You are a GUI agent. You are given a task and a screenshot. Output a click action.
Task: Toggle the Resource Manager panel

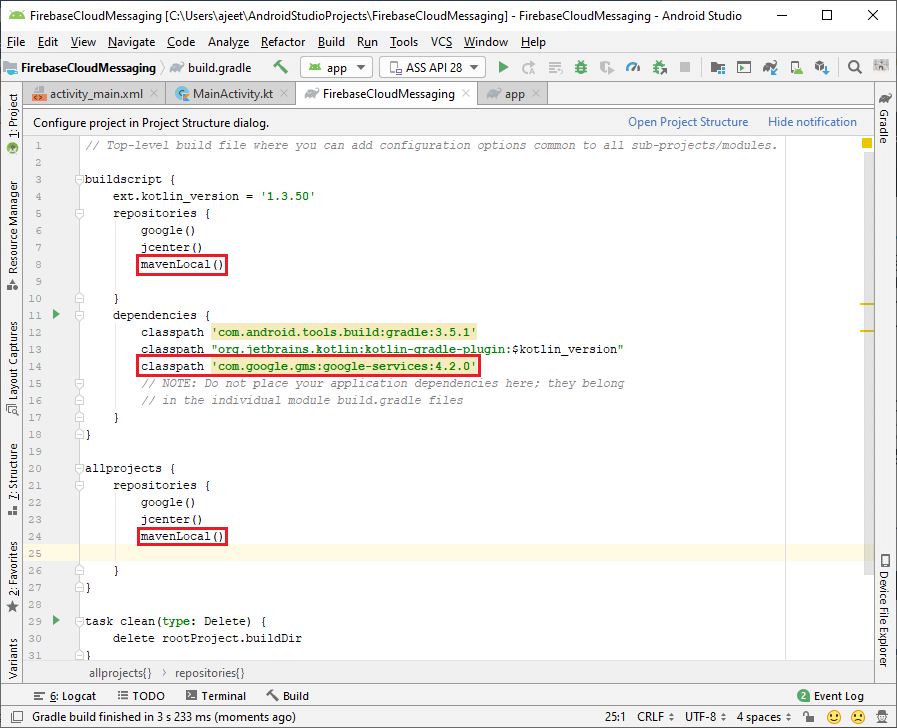[13, 236]
